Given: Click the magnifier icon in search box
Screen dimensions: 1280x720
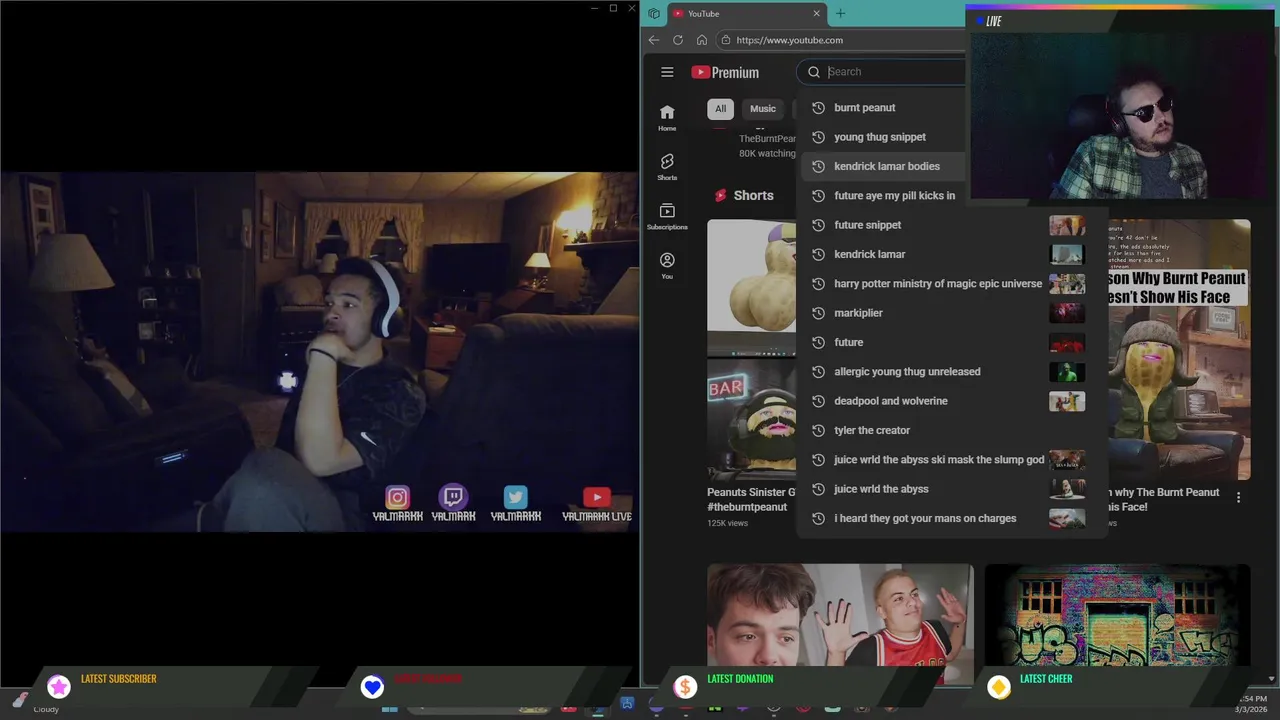Looking at the screenshot, I should (814, 72).
